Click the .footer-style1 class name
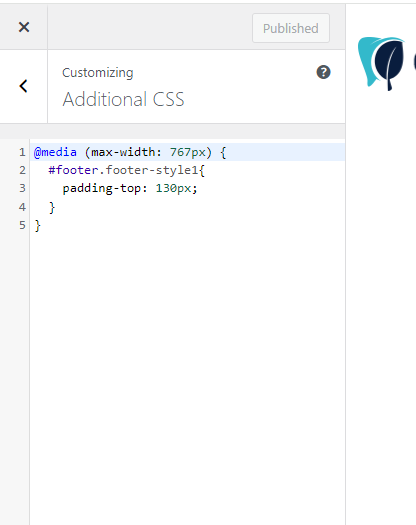The height and width of the screenshot is (525, 416). click(x=149, y=170)
